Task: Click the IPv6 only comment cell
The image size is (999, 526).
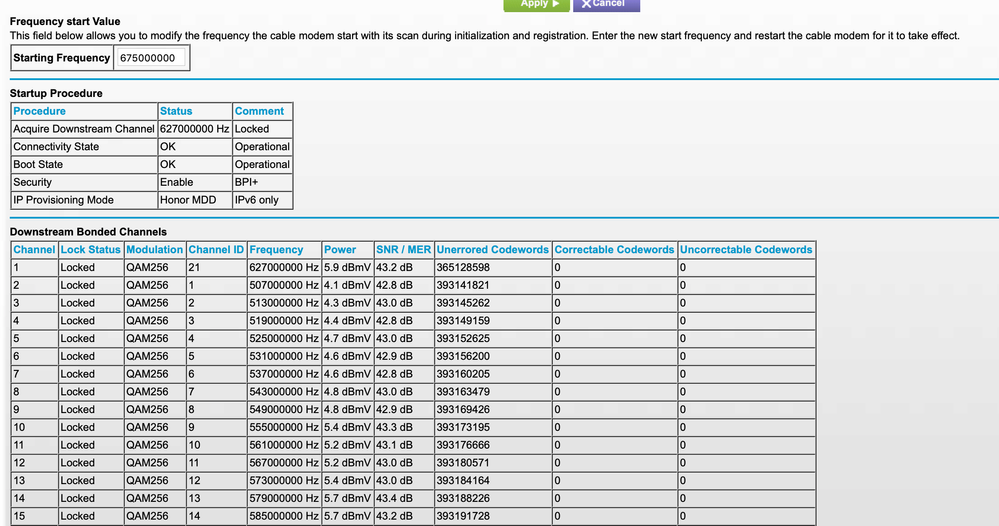Action: [x=257, y=200]
